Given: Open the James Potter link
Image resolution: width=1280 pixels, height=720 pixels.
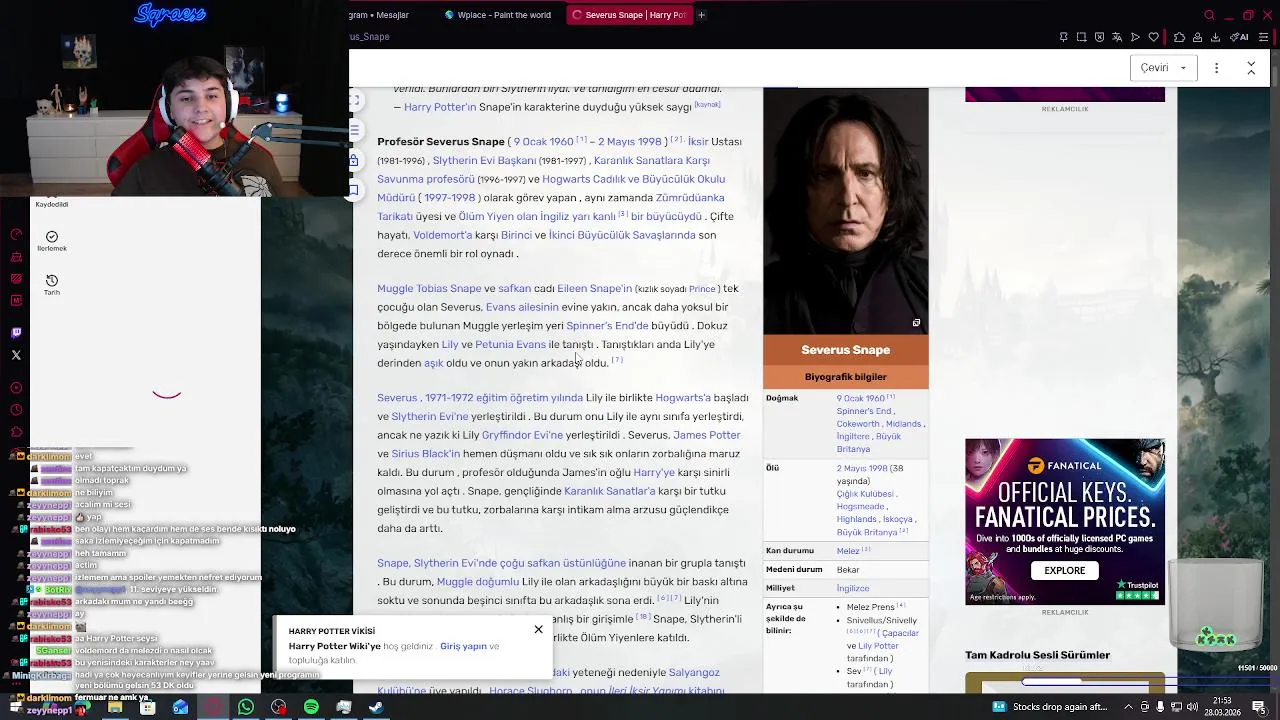Looking at the screenshot, I should (706, 435).
